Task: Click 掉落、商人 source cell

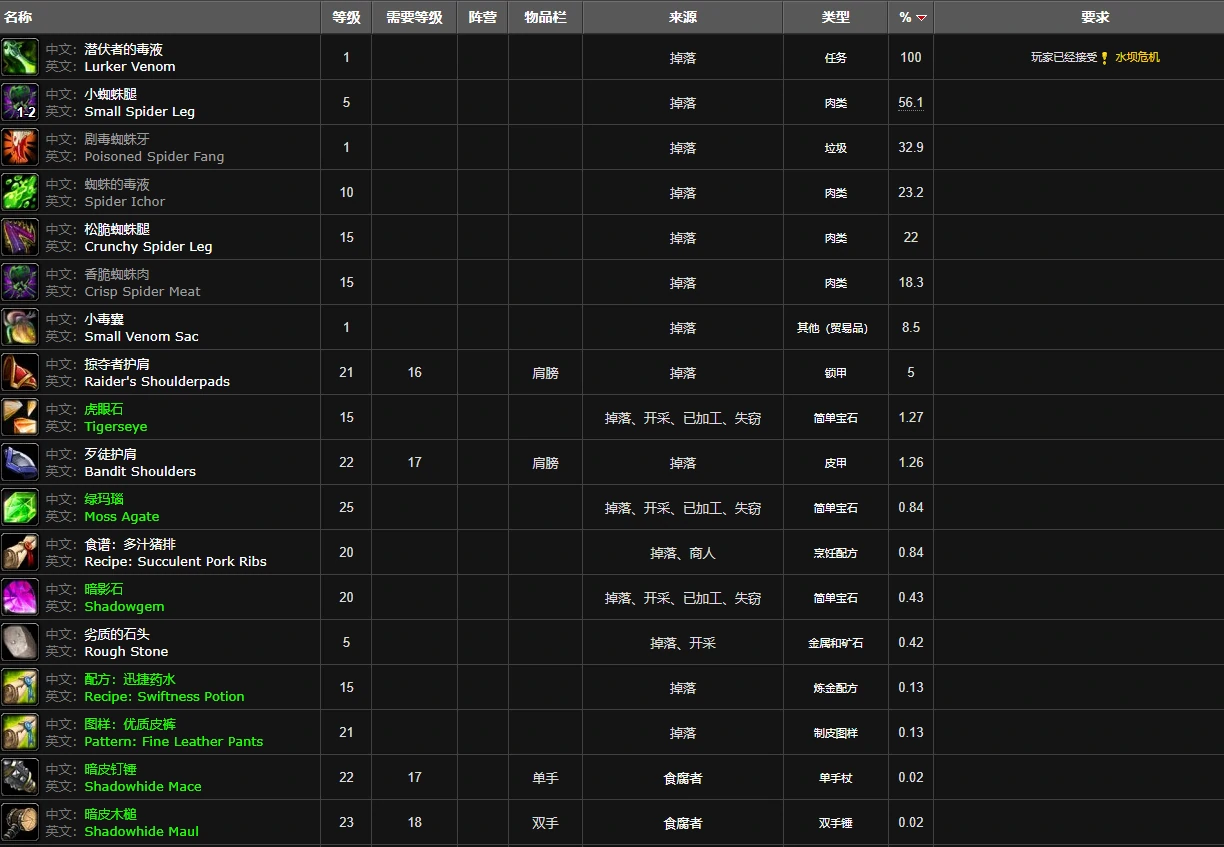Action: coord(683,553)
